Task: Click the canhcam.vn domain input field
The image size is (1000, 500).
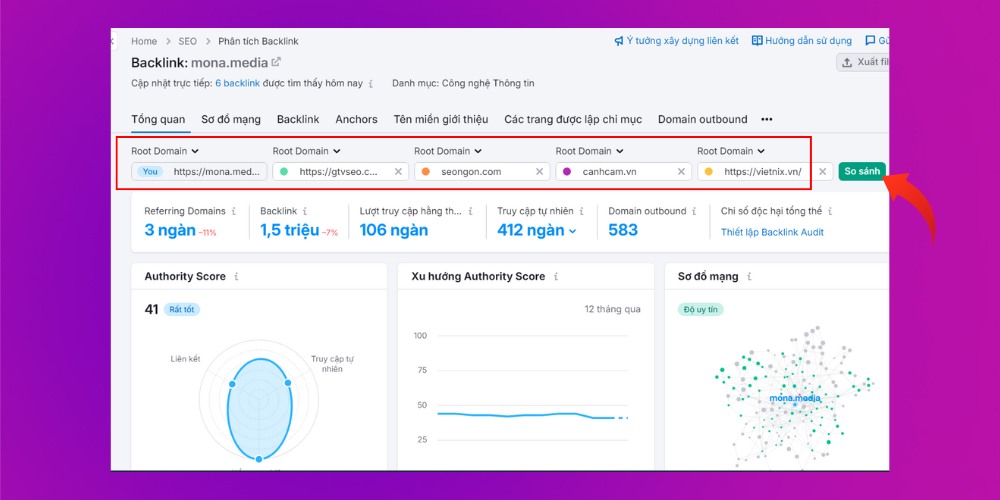Action: (624, 172)
